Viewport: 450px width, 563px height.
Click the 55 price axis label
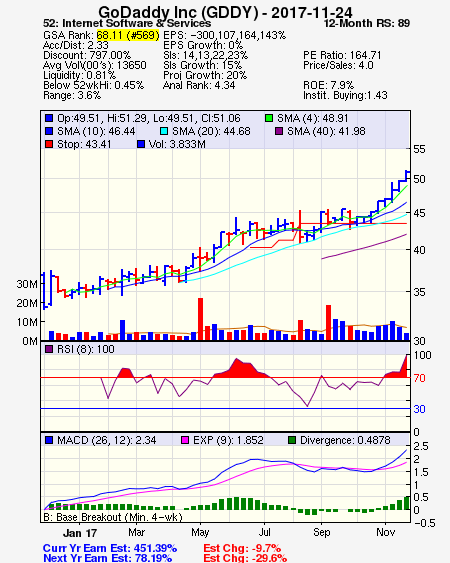(x=419, y=149)
